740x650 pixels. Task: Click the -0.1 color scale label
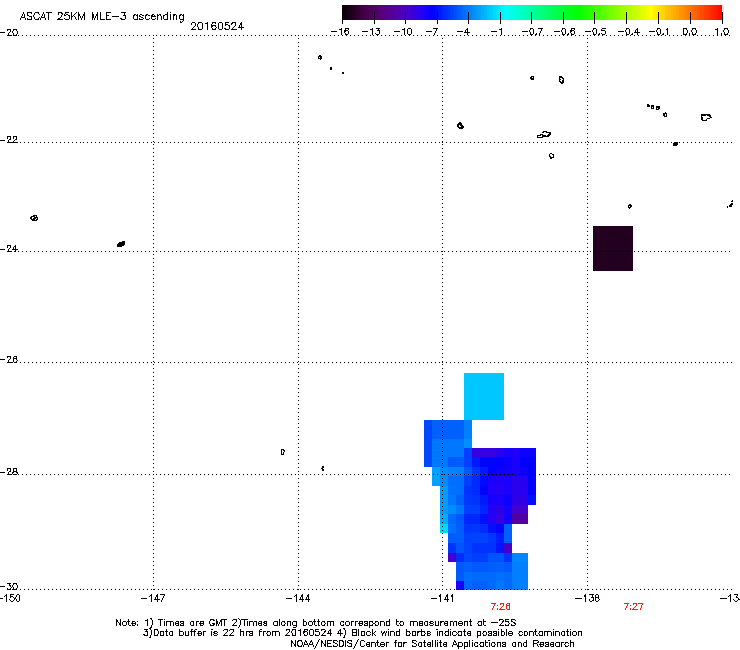tap(659, 32)
